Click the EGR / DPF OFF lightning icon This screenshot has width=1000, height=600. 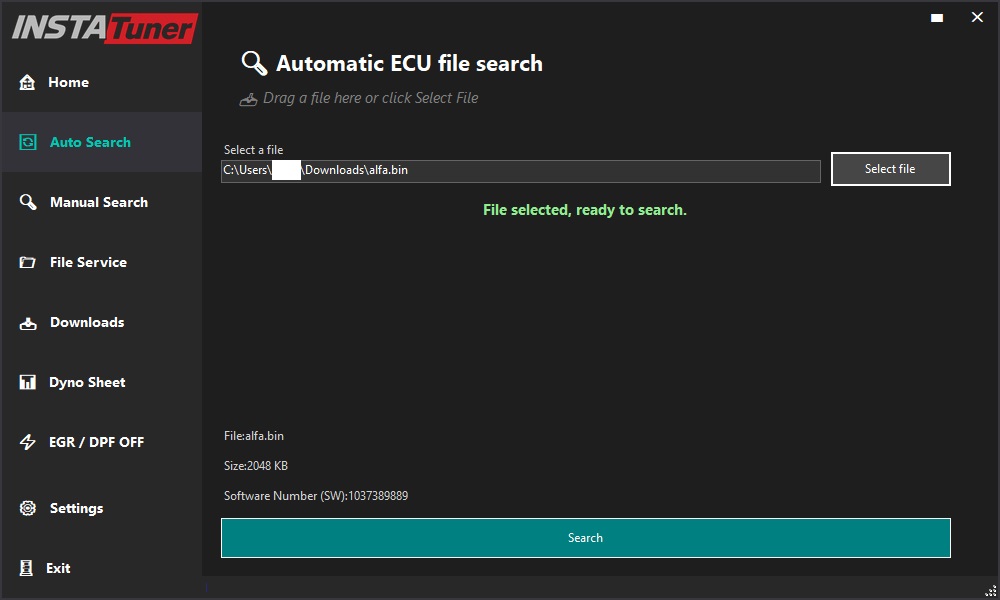[28, 442]
